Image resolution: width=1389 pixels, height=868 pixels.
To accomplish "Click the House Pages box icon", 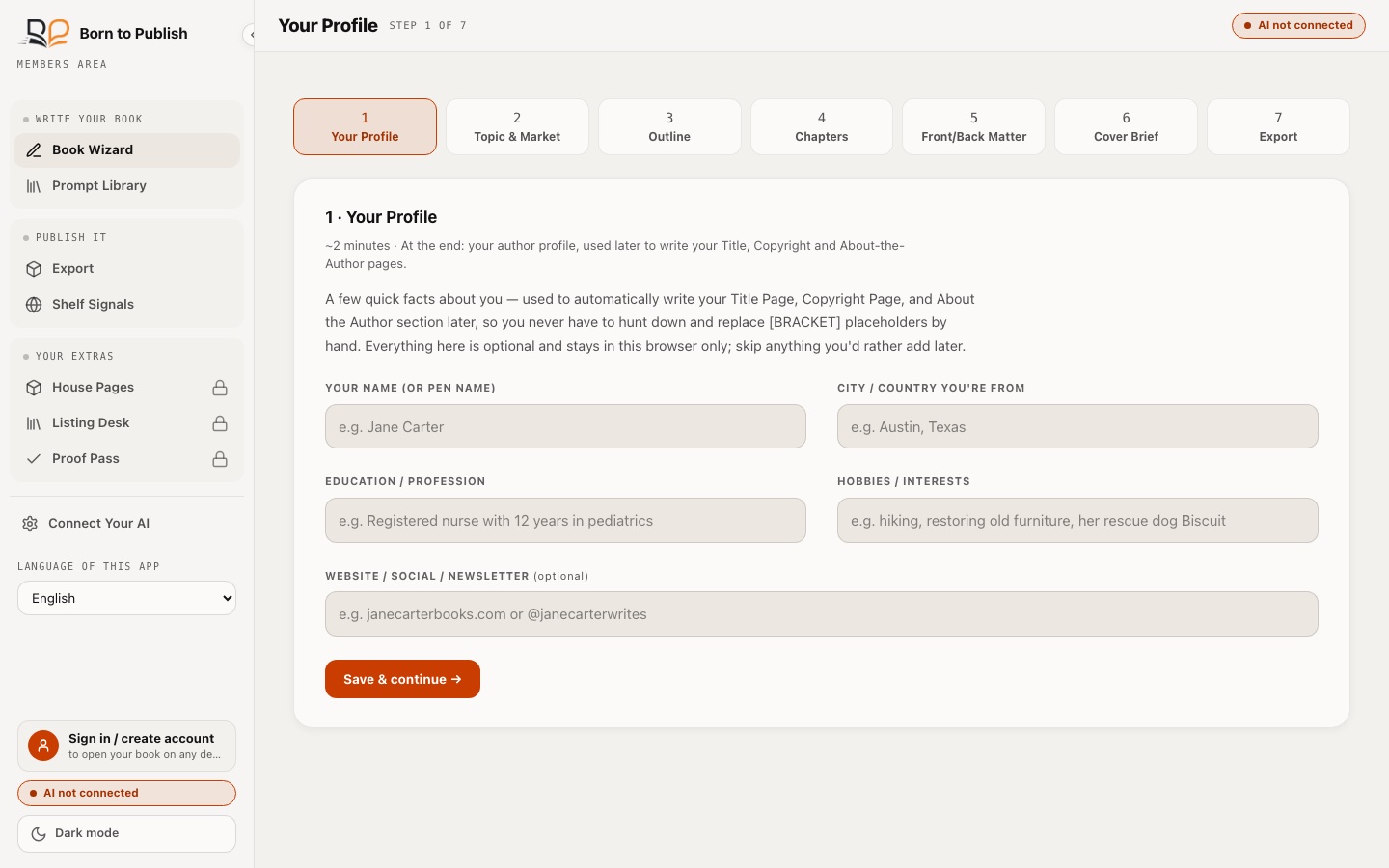I will tap(34, 388).
